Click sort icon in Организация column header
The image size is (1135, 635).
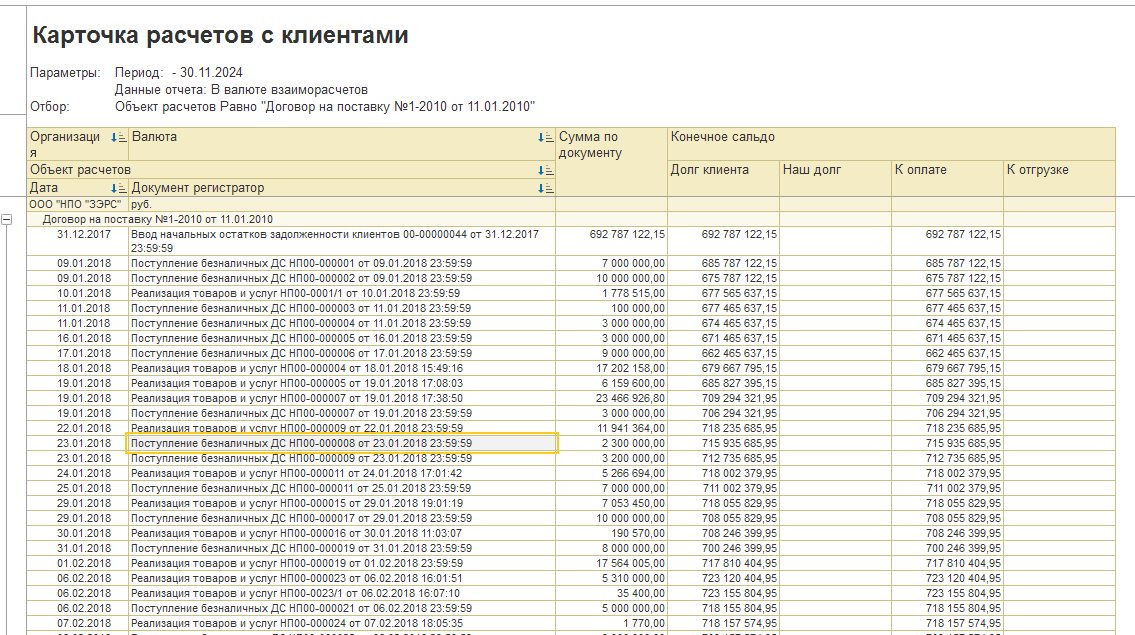(x=117, y=137)
